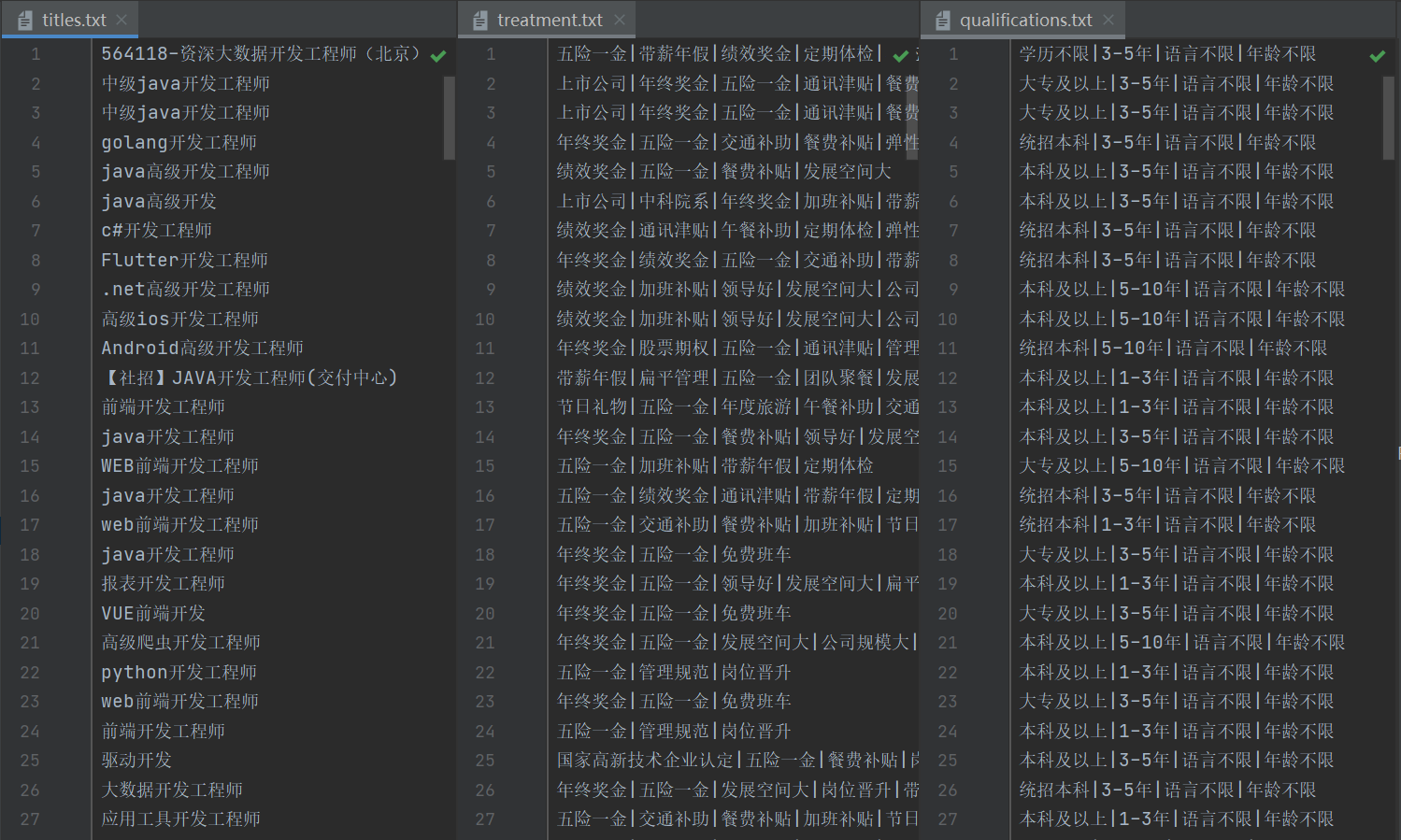This screenshot has width=1401, height=840.
Task: Click green inspection checkmark in titles.txt editor
Action: (x=437, y=56)
